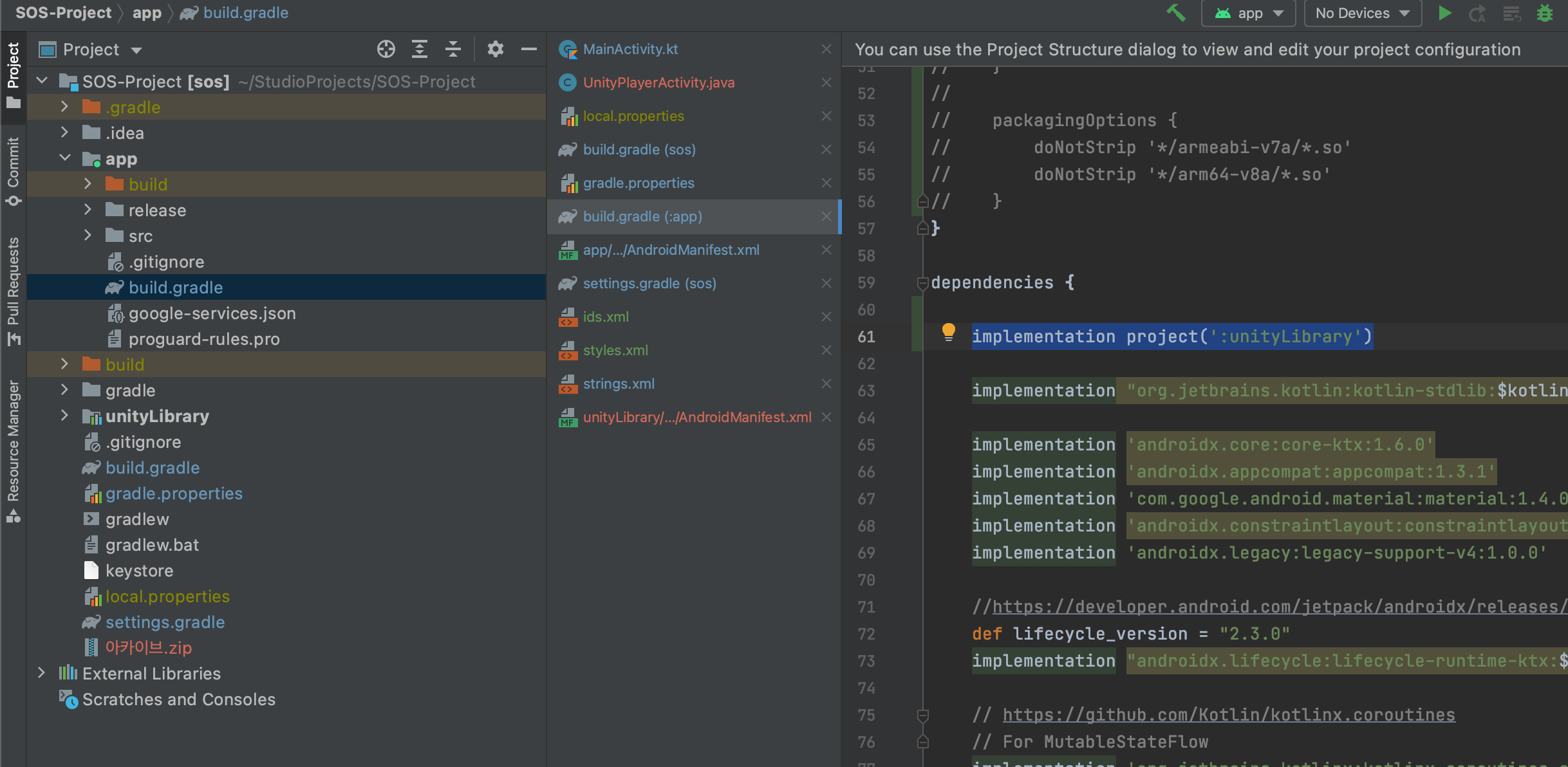Open the styles.xml editor tab
Image resolution: width=1568 pixels, height=767 pixels.
(x=615, y=350)
